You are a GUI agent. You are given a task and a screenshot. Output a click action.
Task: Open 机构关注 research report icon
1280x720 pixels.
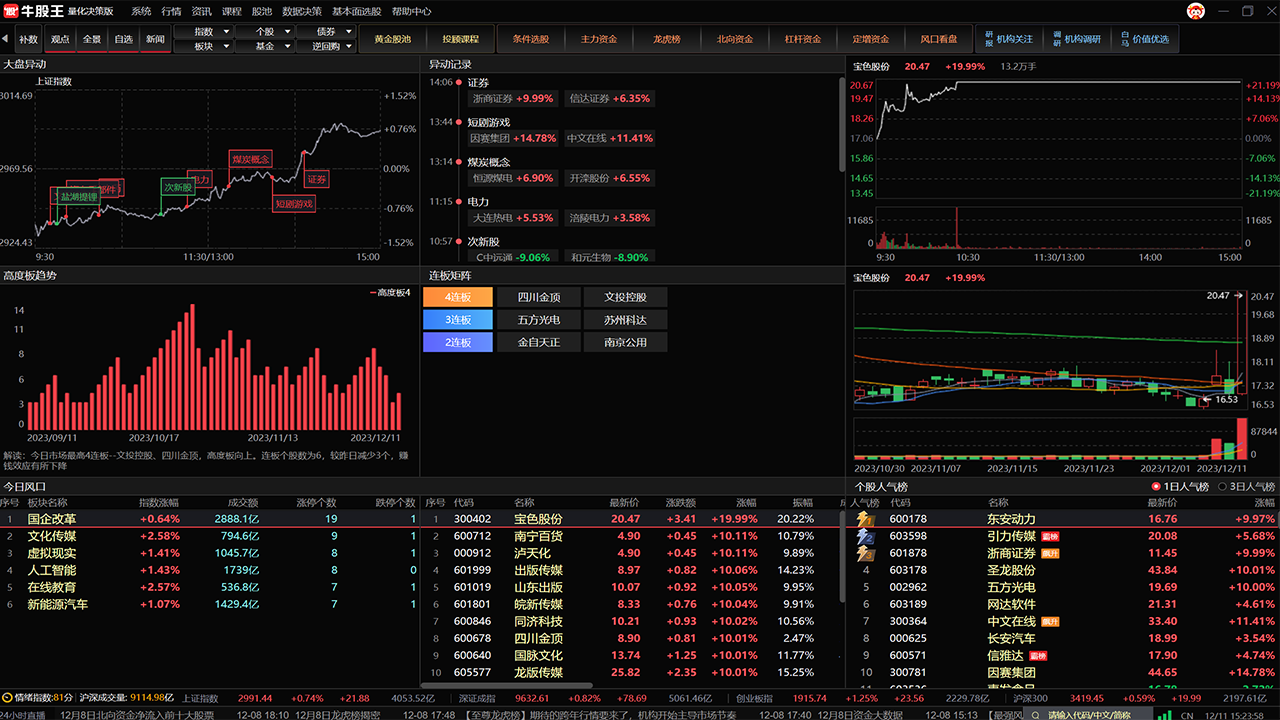click(989, 39)
